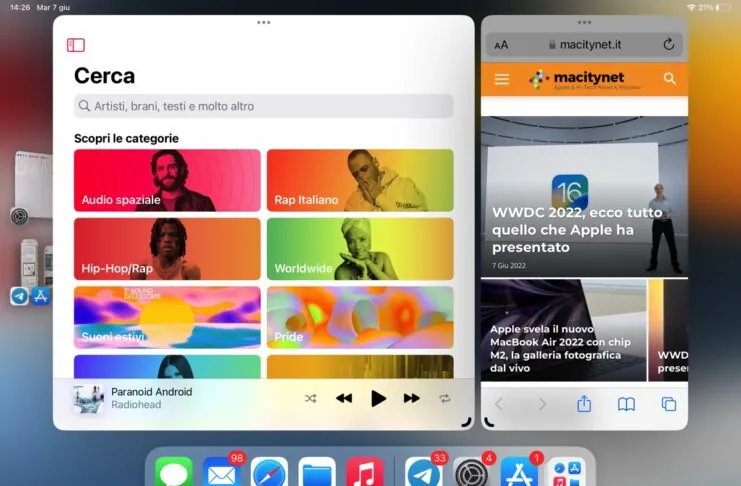741x486 pixels.
Task: Open the Safari window multitasking dots
Action: tap(584, 22)
